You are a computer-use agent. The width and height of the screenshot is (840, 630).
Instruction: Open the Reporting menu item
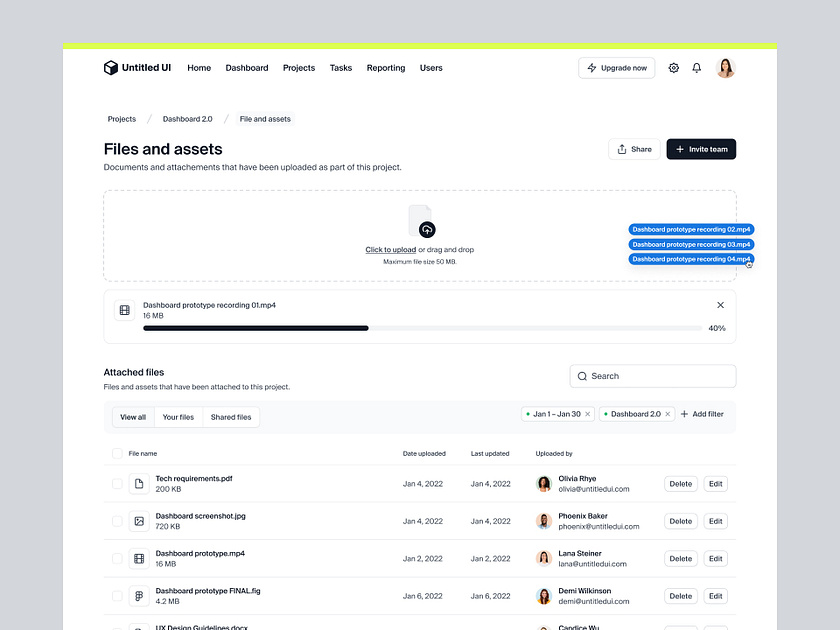[x=386, y=68]
